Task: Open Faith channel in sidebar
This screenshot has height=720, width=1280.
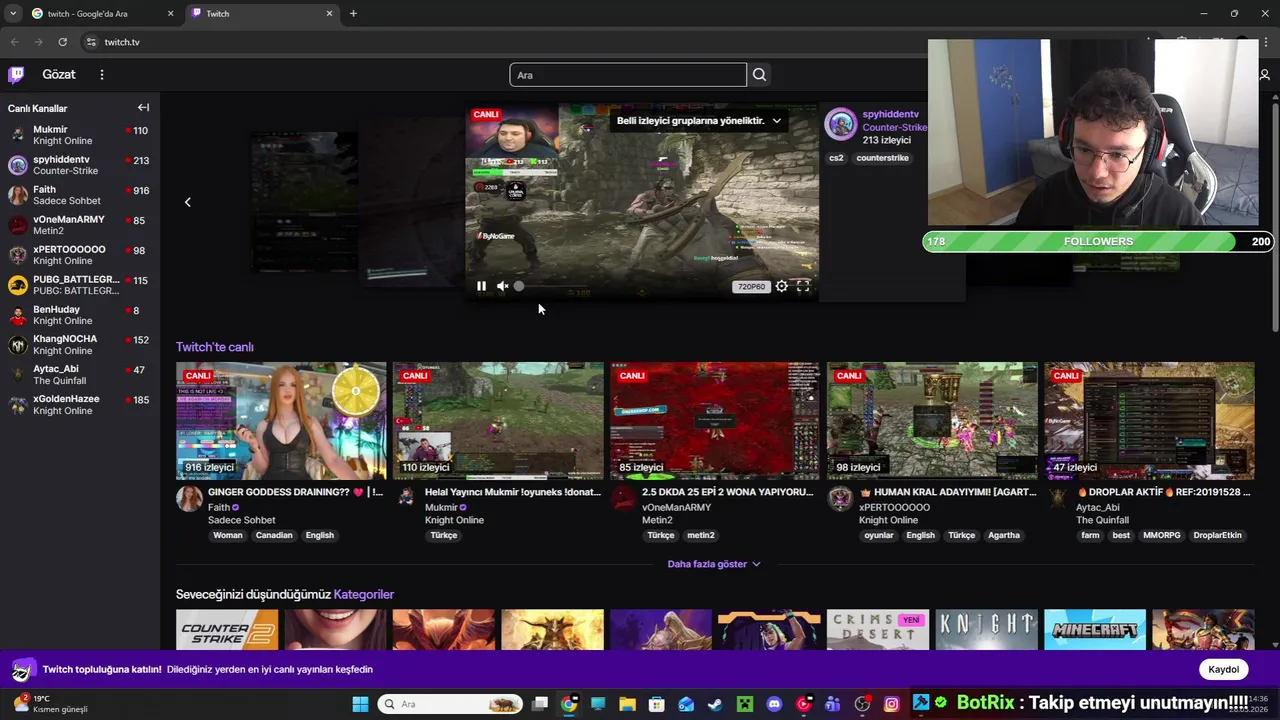Action: coord(80,195)
